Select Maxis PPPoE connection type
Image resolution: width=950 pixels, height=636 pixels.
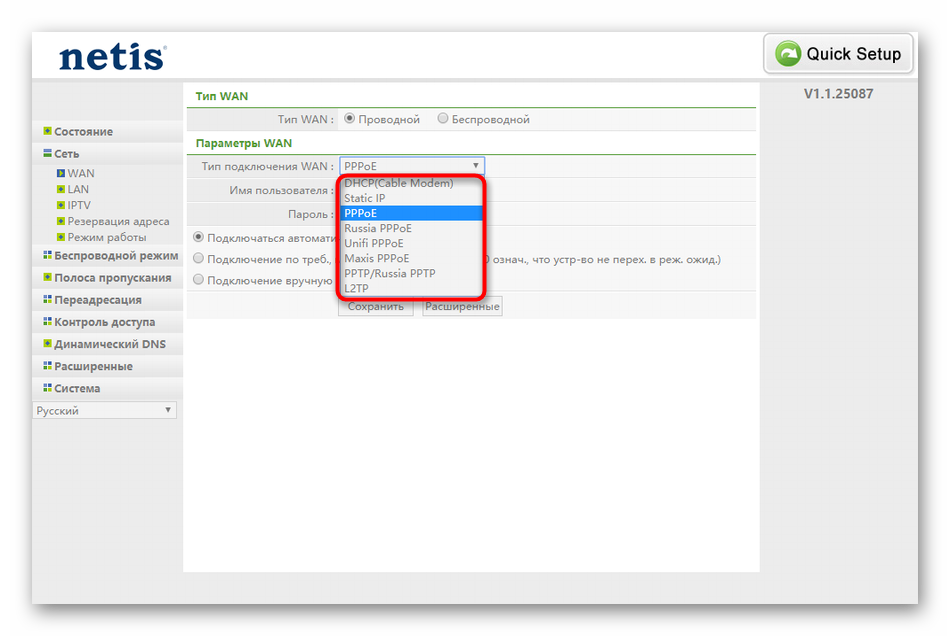[412, 258]
